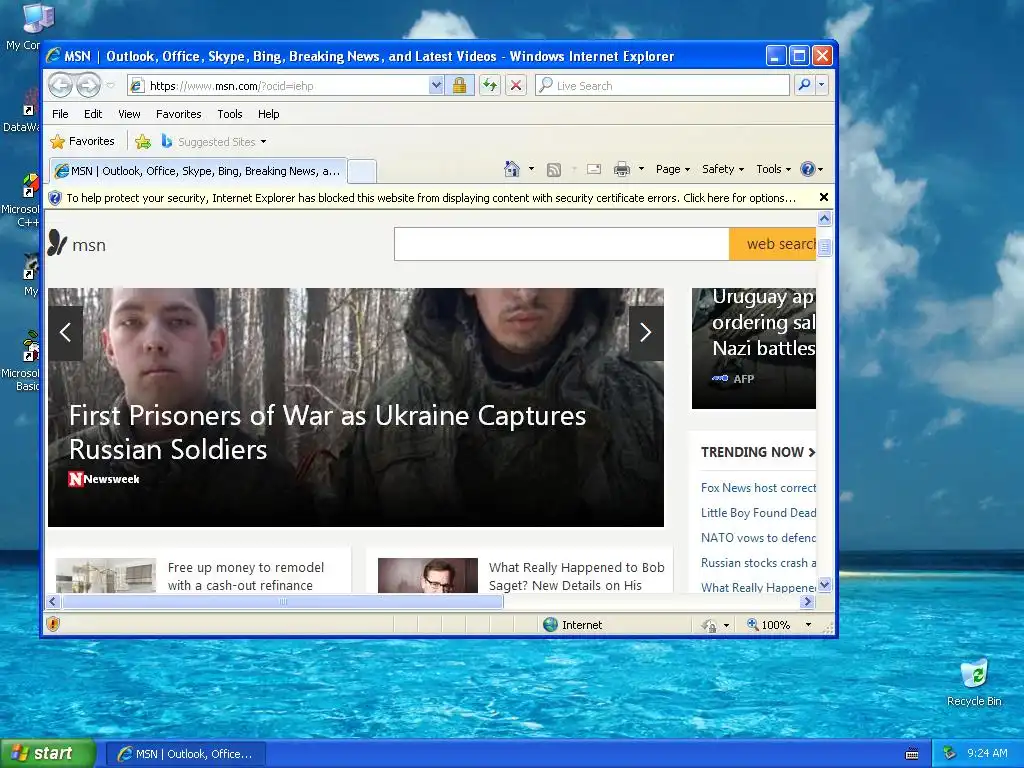Select the MSN browser tab
Viewport: 1024px width, 768px height.
198,171
